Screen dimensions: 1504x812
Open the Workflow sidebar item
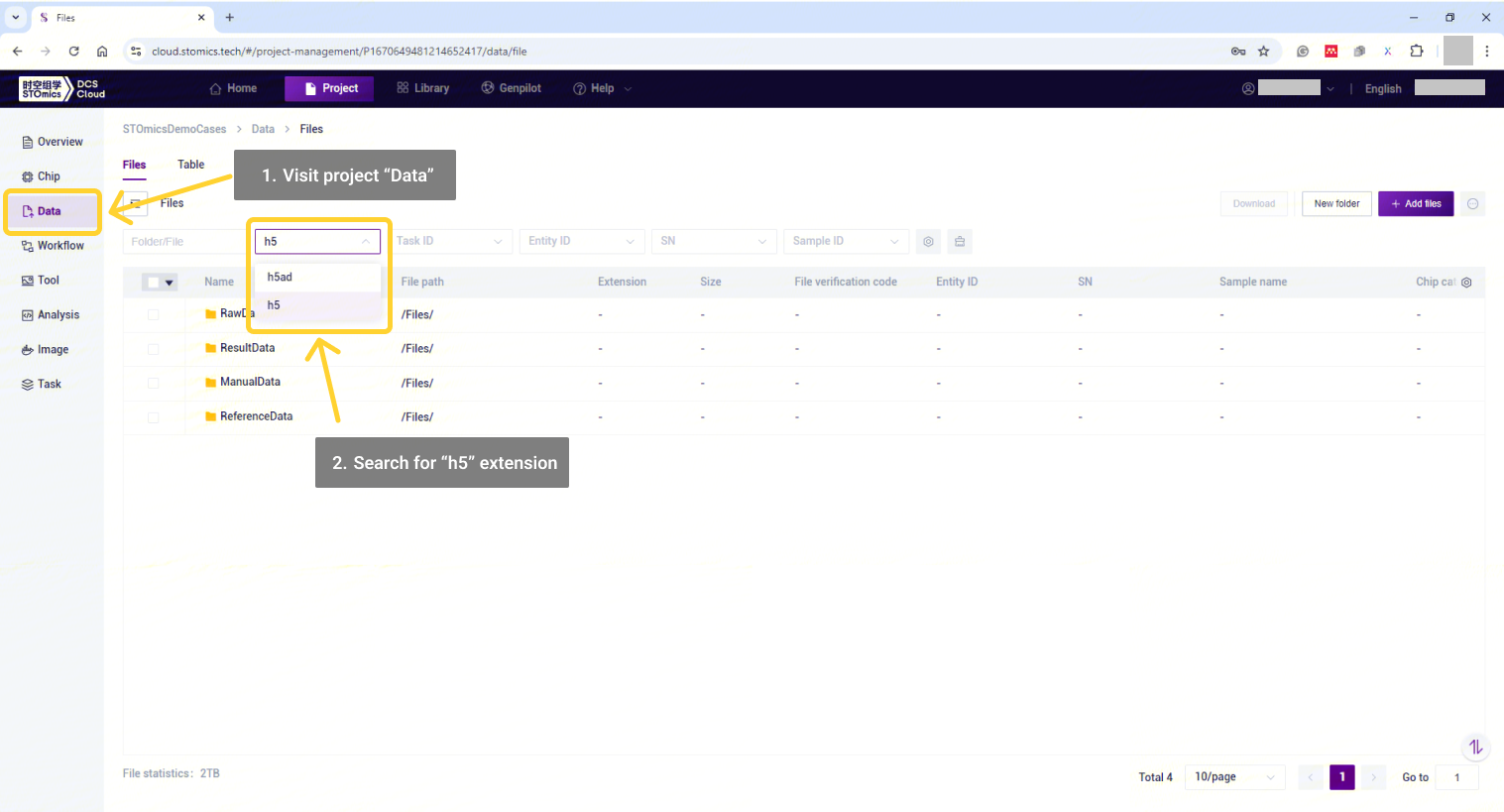[53, 246]
